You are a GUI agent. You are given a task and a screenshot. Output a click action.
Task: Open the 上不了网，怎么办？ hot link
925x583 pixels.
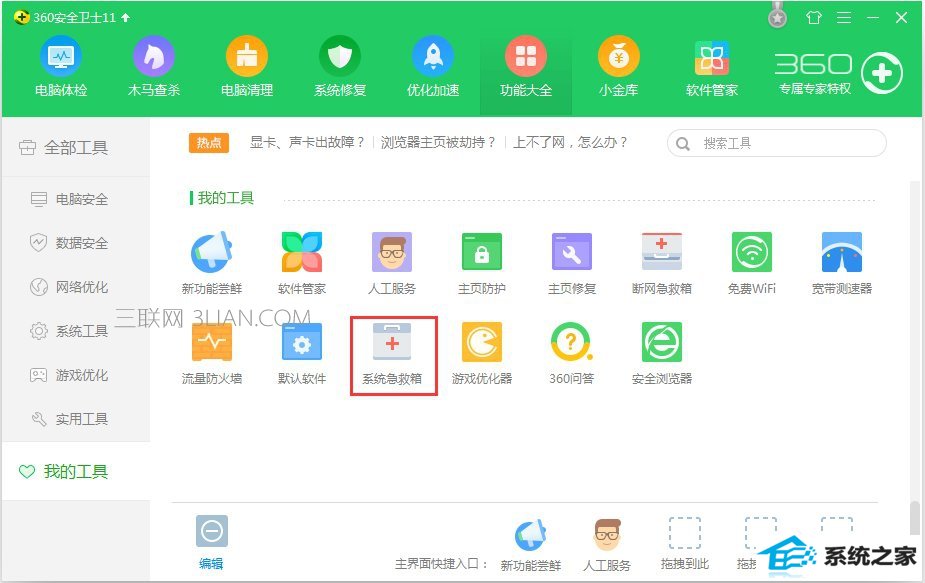(570, 142)
